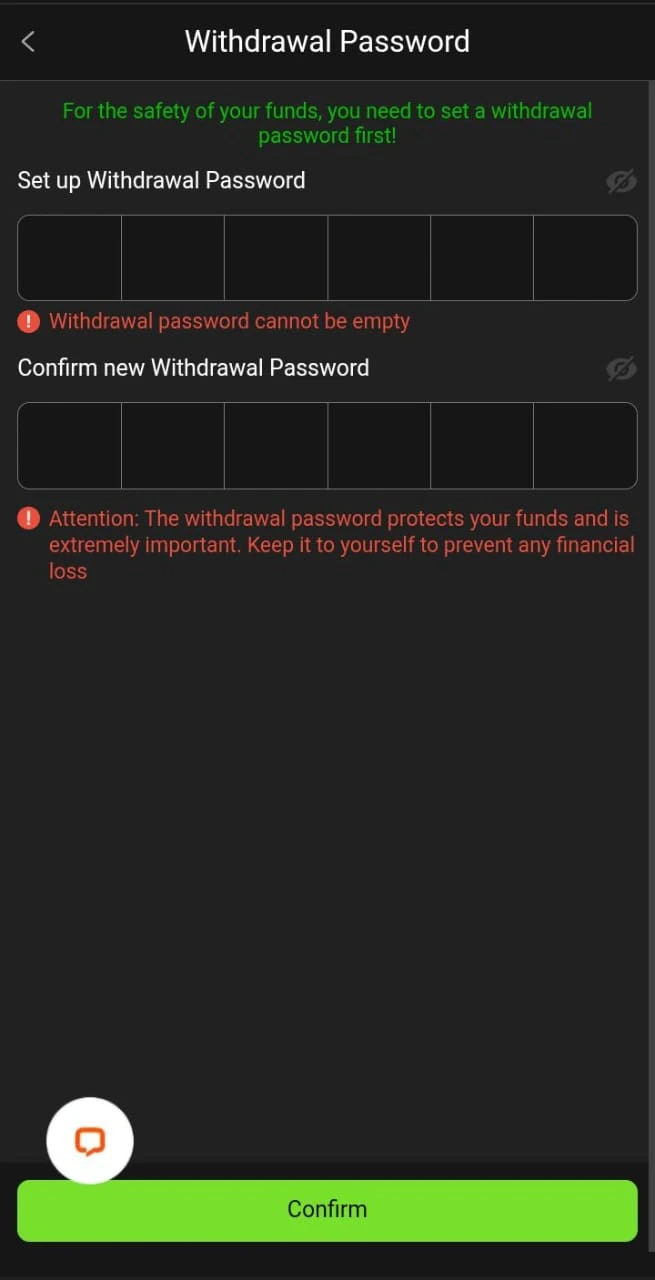Select last digit box of Confirm password

click(x=586, y=445)
